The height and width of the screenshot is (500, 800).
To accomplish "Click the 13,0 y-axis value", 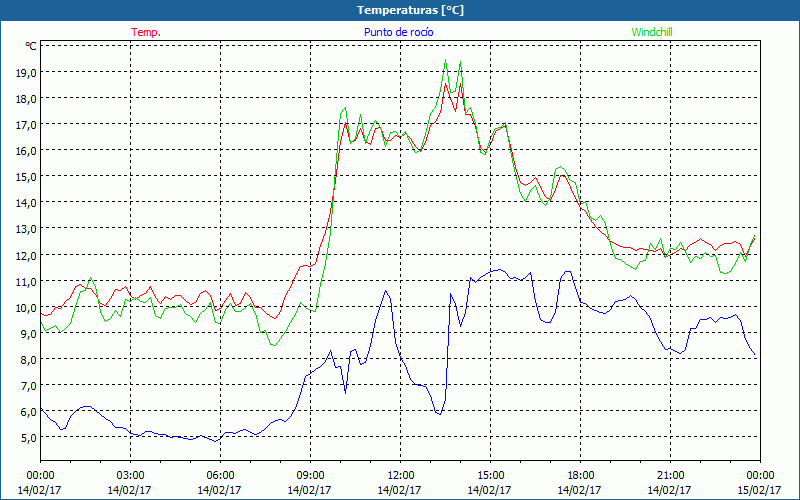I will 27,229.
